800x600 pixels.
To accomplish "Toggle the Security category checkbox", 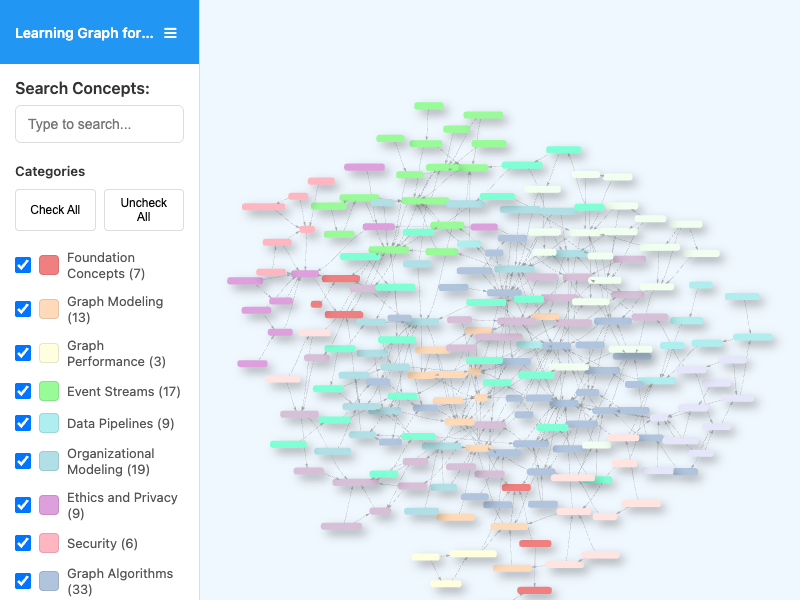I will coord(23,543).
